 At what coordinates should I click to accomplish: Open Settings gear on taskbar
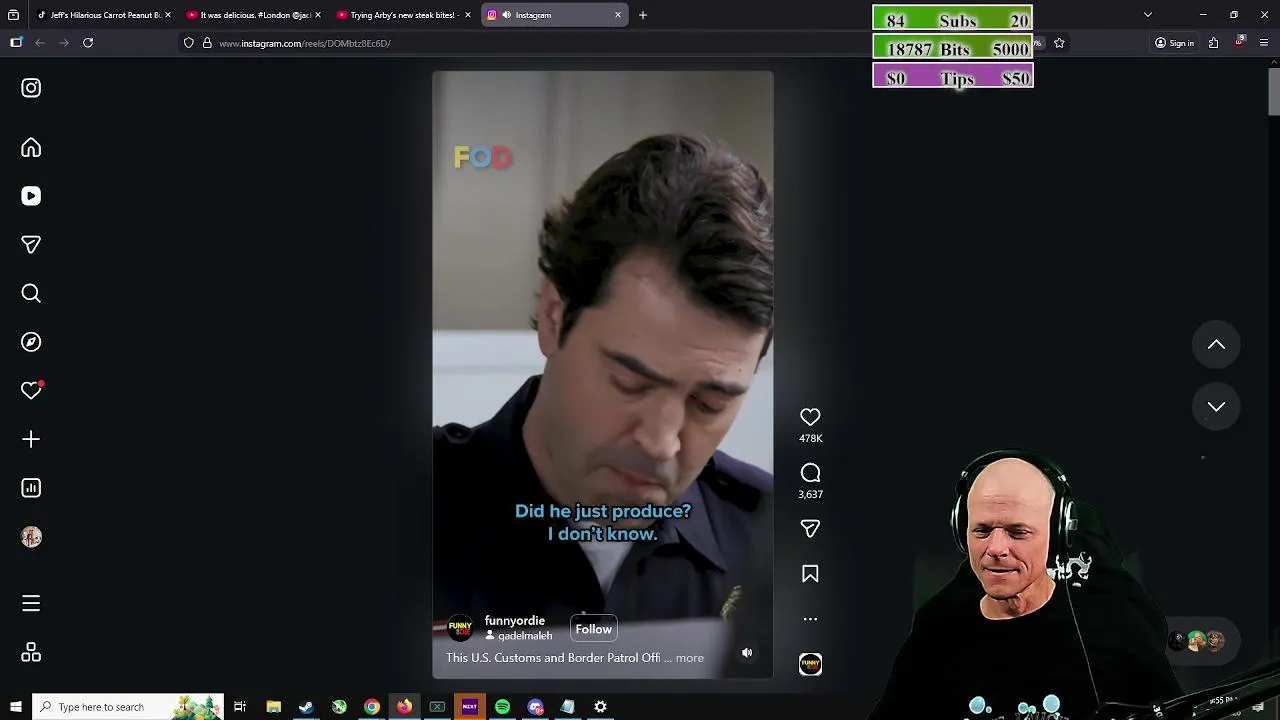(600, 707)
